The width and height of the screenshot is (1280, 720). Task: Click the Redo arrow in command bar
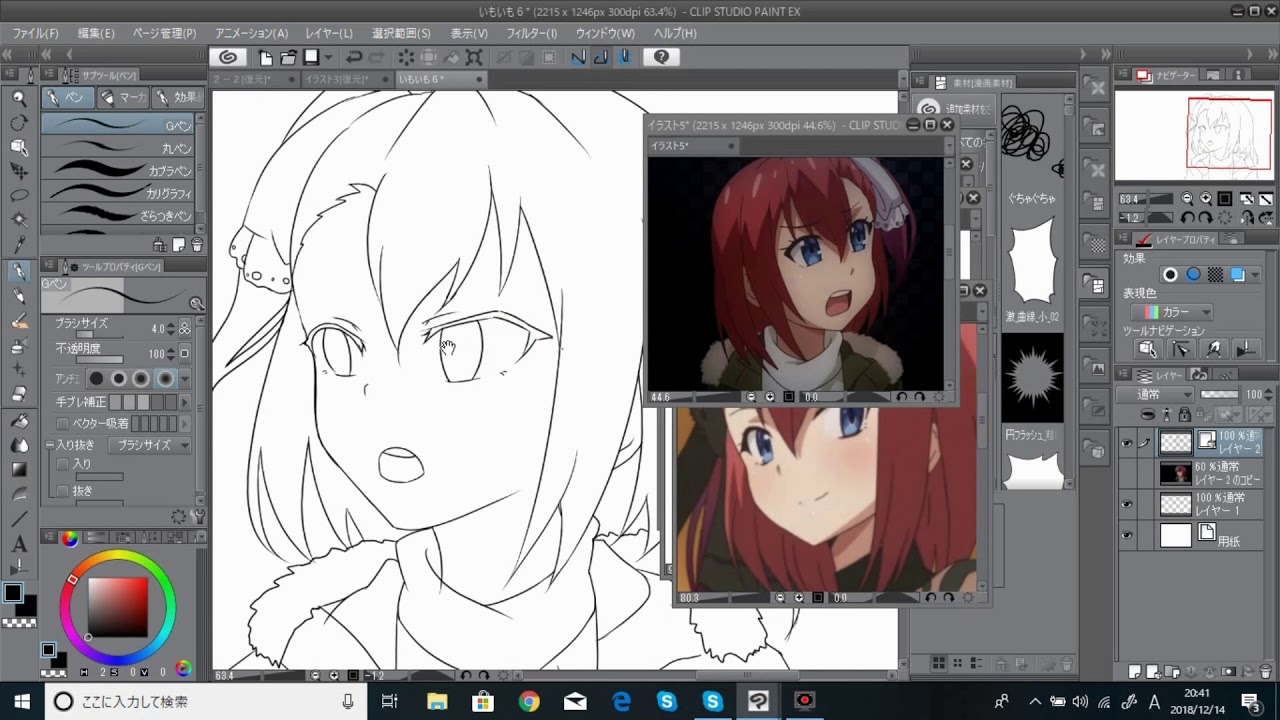tap(377, 57)
